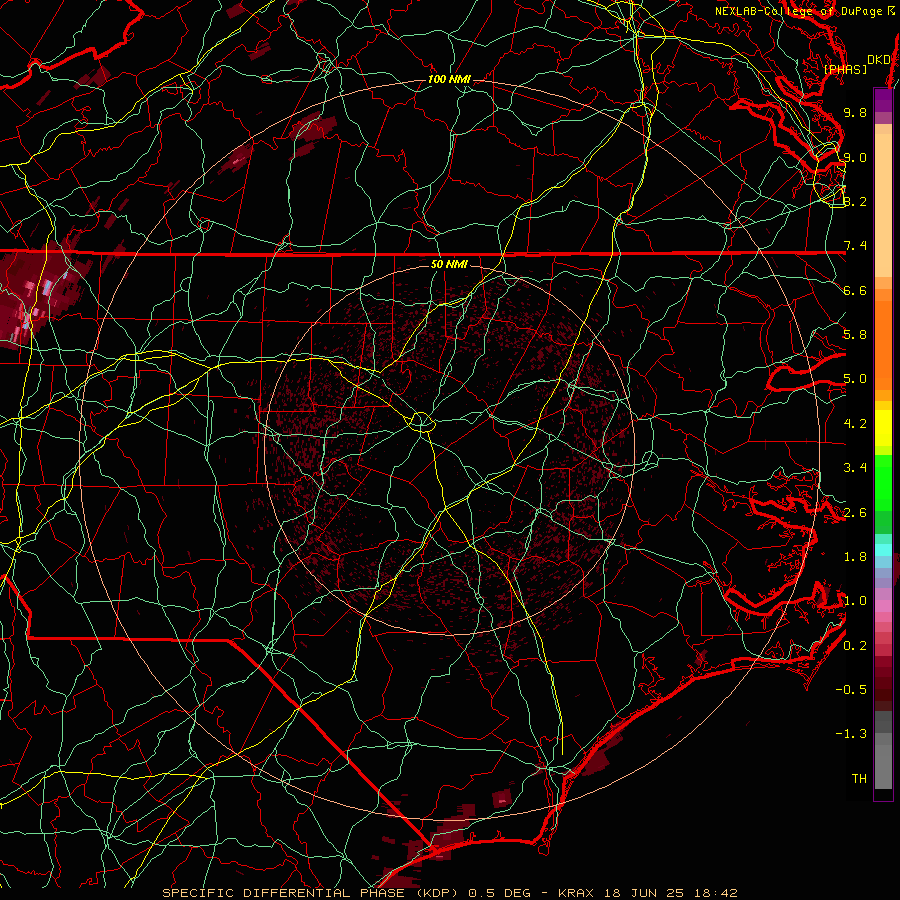Pick the cyan color bar segment
This screenshot has width=900, height=900.
(x=883, y=550)
